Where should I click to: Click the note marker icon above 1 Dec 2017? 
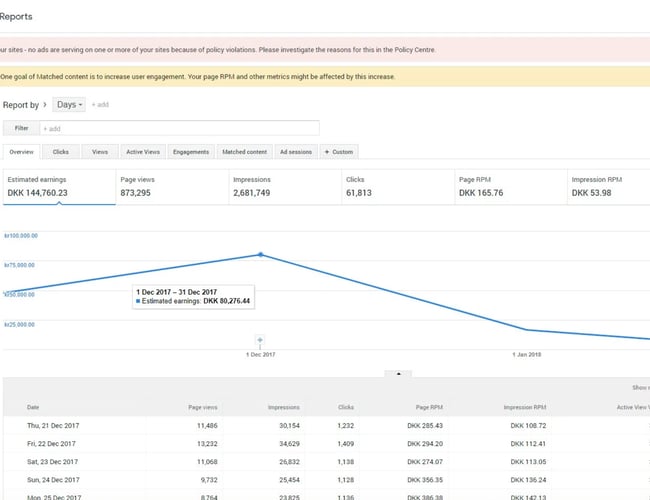click(x=261, y=341)
